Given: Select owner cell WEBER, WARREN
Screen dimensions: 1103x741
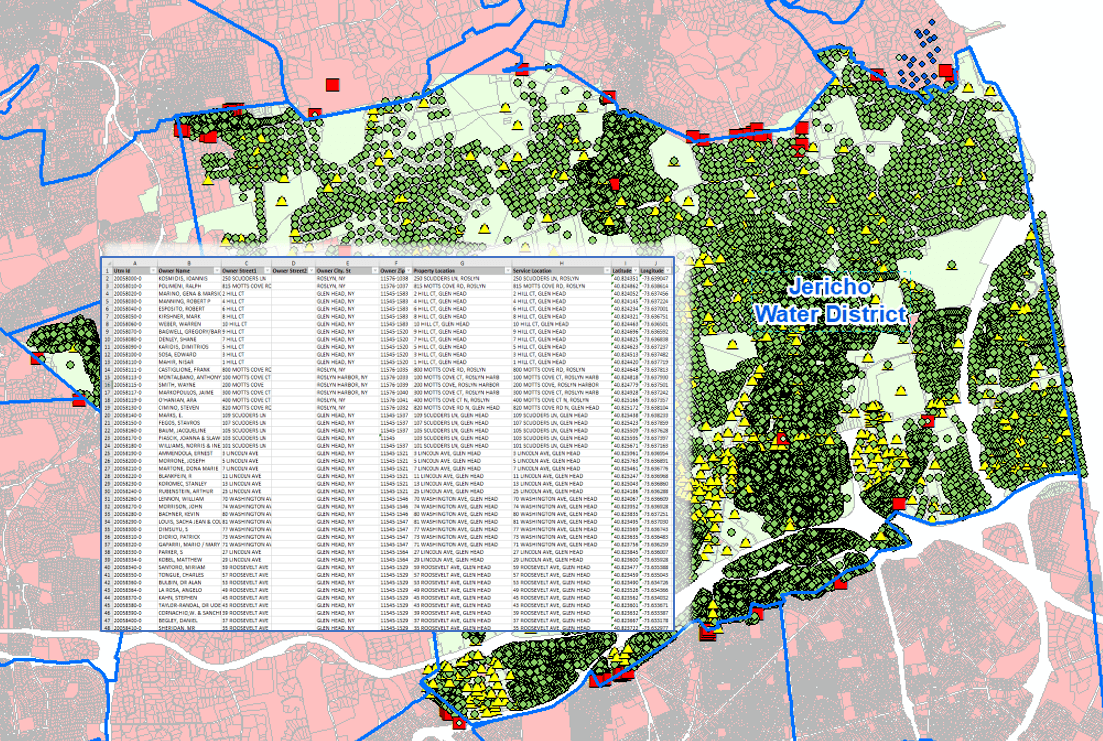Looking at the screenshot, I should click(x=189, y=324).
